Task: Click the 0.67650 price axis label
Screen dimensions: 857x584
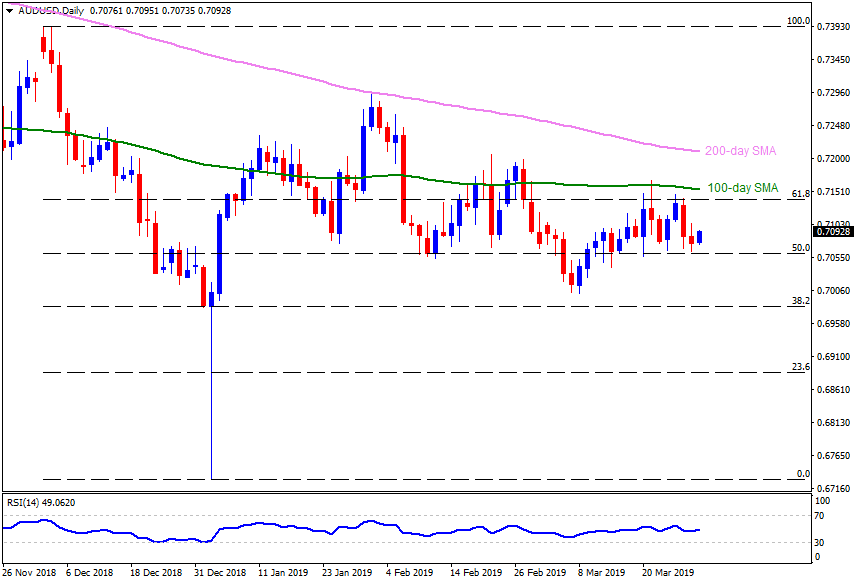Action: [833, 455]
